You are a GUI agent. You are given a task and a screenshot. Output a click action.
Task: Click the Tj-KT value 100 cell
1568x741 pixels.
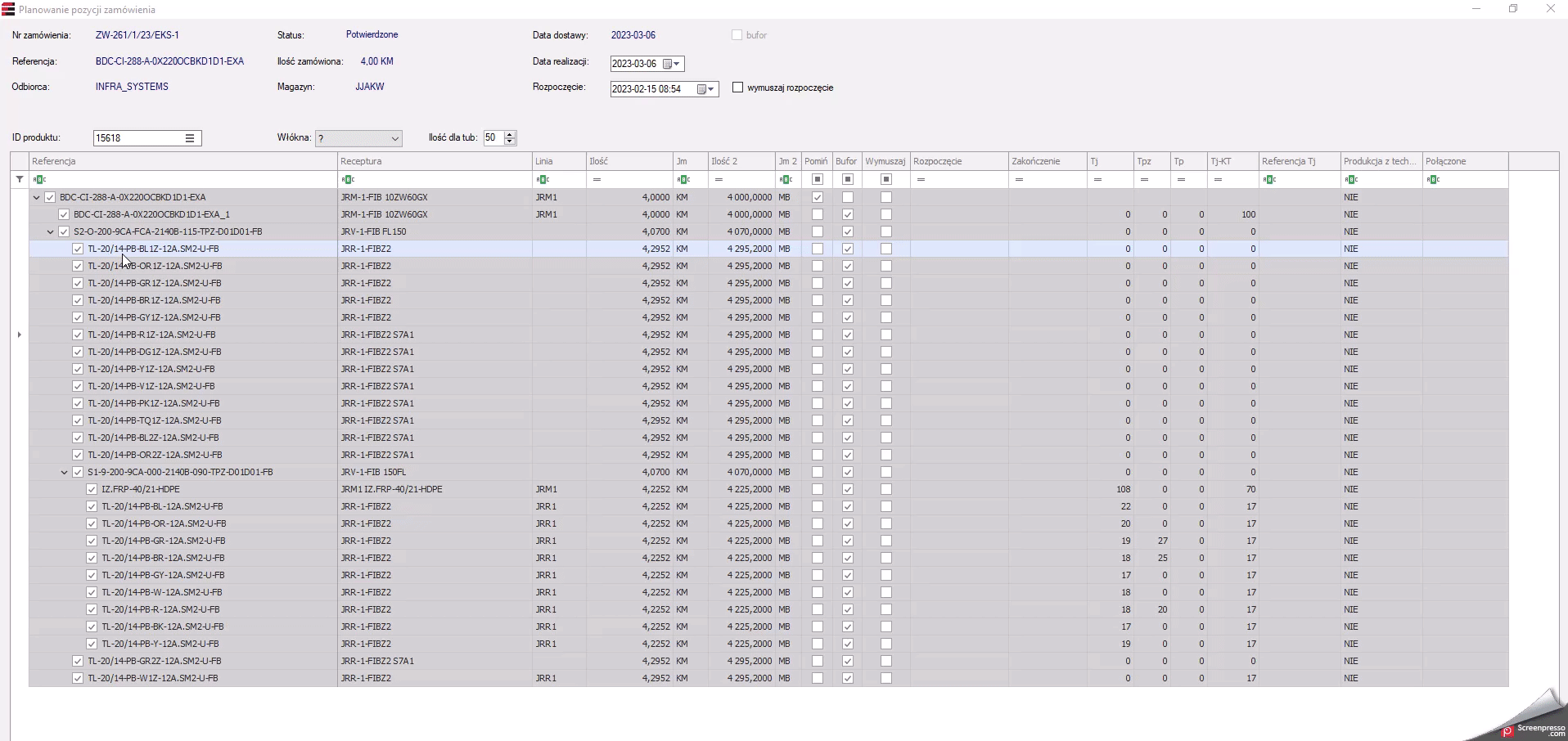[x=1233, y=214]
